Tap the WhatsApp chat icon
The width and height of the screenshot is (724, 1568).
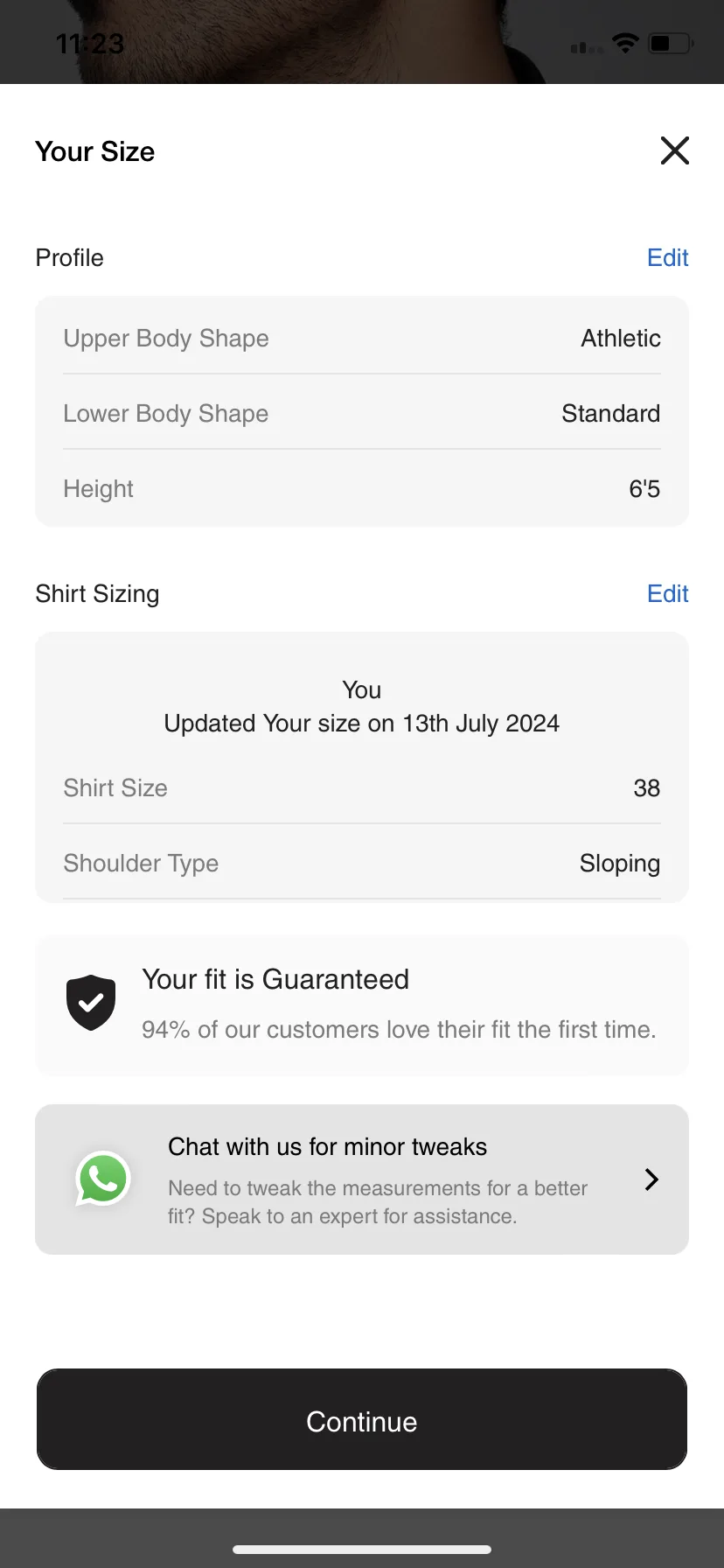tap(103, 1179)
